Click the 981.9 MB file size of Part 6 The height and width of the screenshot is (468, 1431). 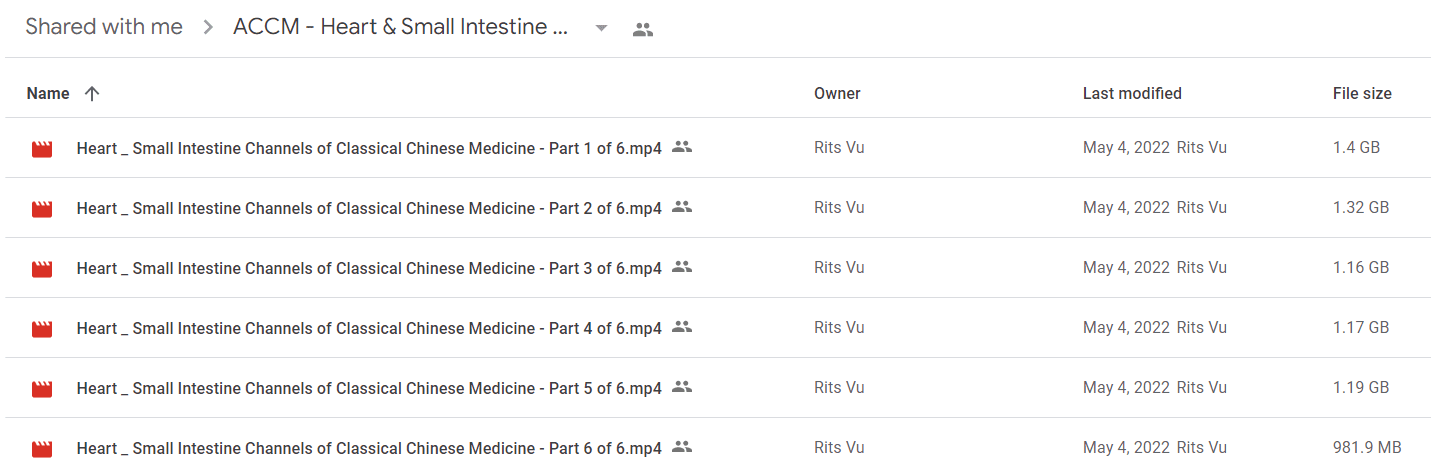pos(1367,447)
